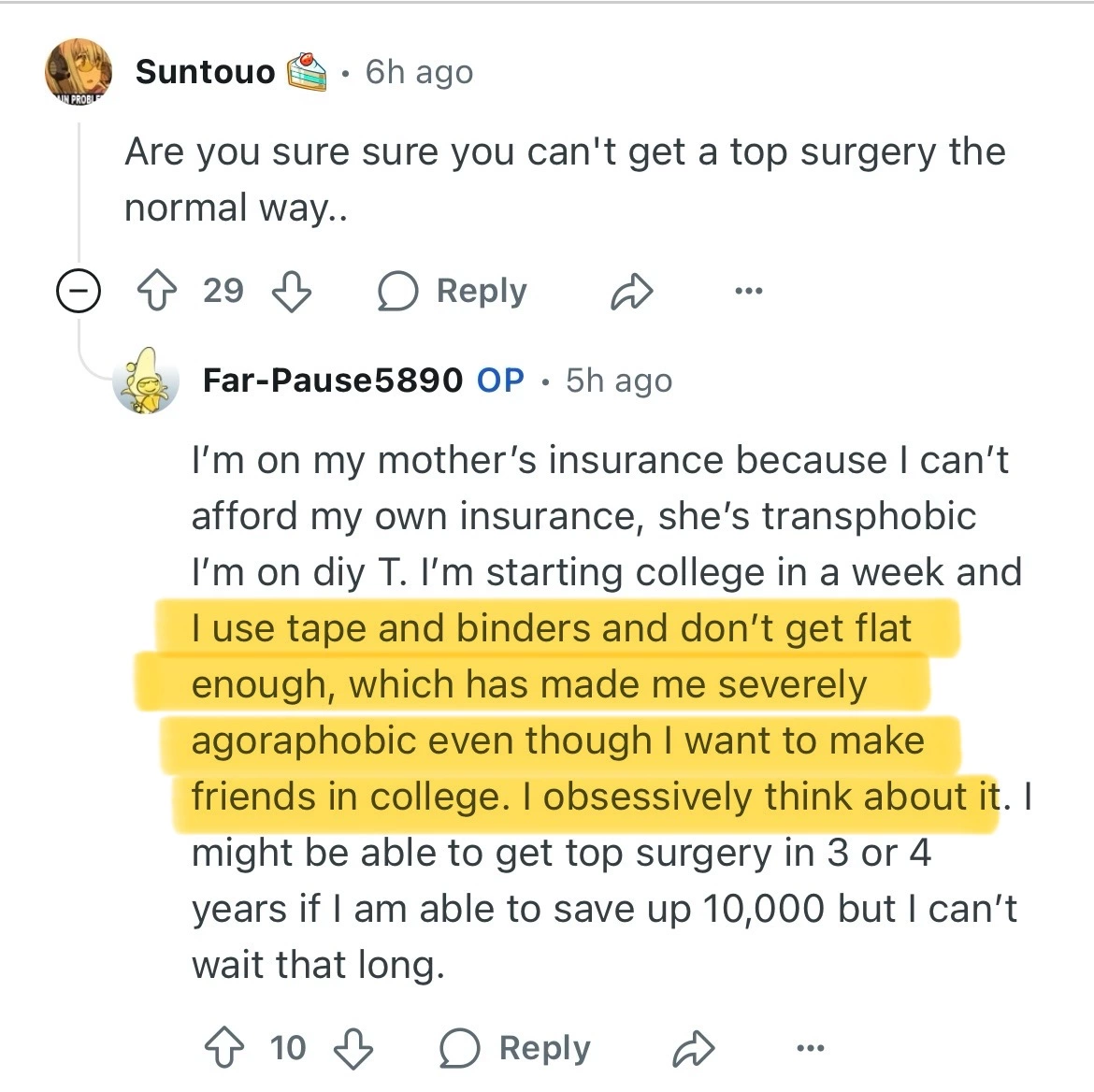Reply to Suntouo's comment
Image resolution: width=1094 pixels, height=1092 pixels.
click(453, 292)
